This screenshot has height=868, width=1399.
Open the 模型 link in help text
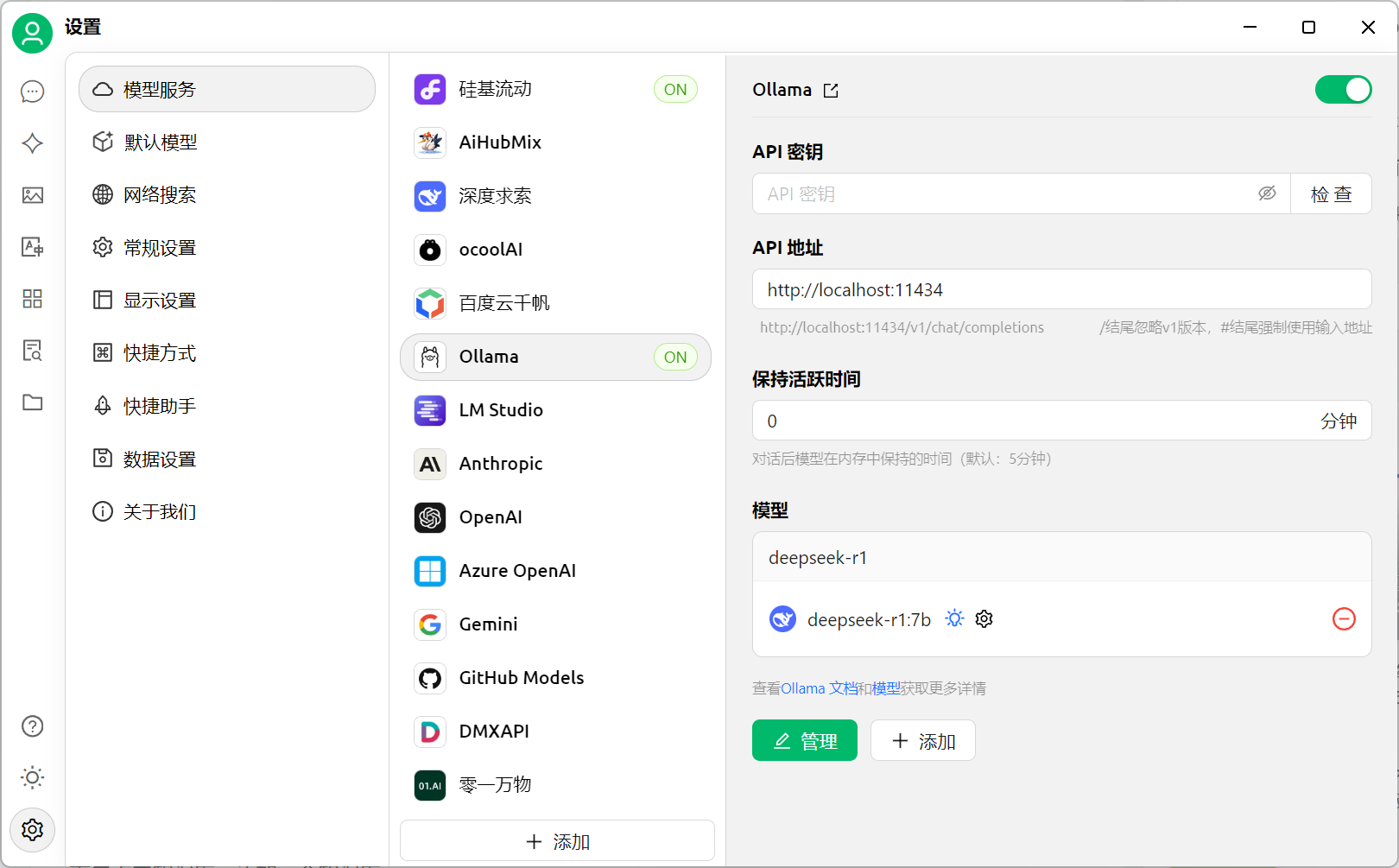(886, 688)
